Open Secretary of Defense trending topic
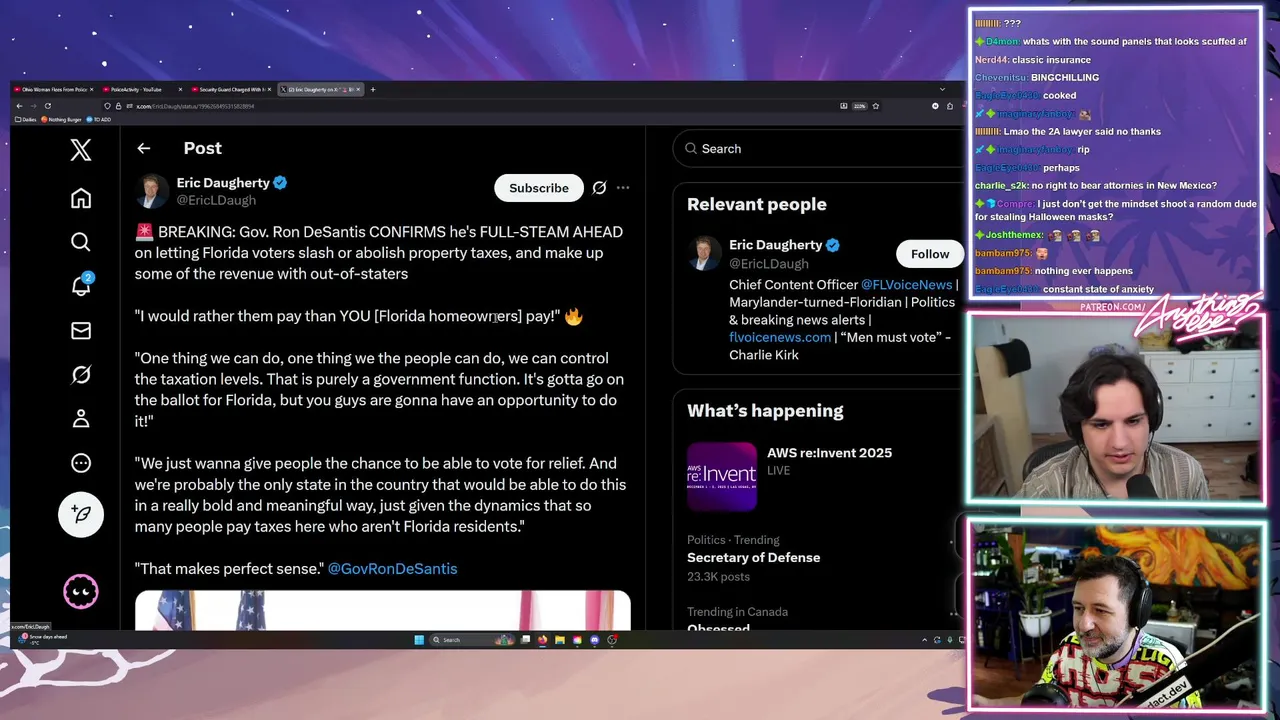 [x=753, y=558]
